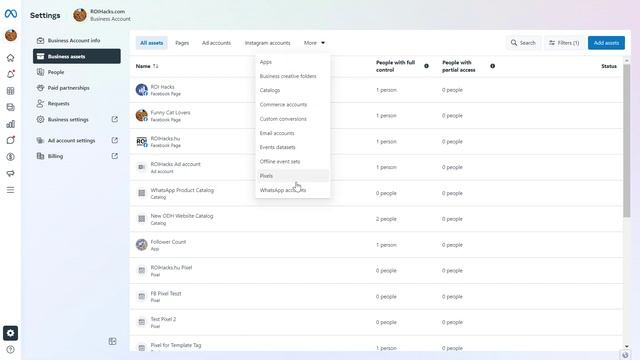
Task: Open the ROIHacks.hu Facebook Page row
Action: pos(376,142)
